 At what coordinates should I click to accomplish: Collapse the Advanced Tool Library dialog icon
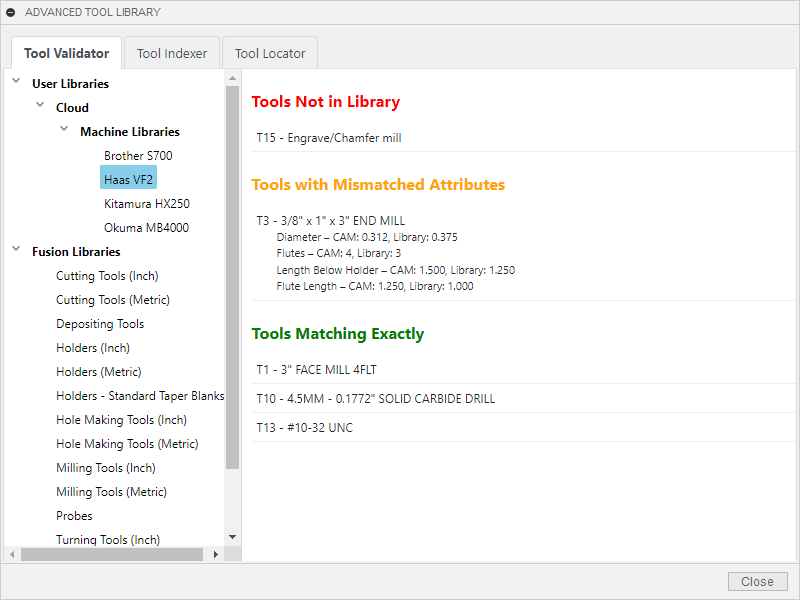click(x=11, y=12)
